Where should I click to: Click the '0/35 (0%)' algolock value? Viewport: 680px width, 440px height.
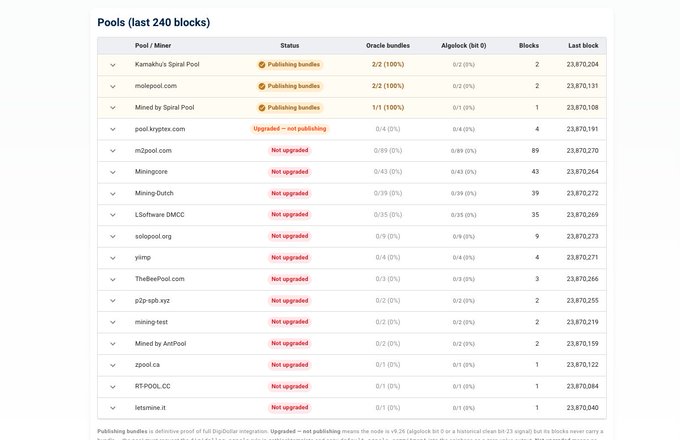(x=464, y=215)
